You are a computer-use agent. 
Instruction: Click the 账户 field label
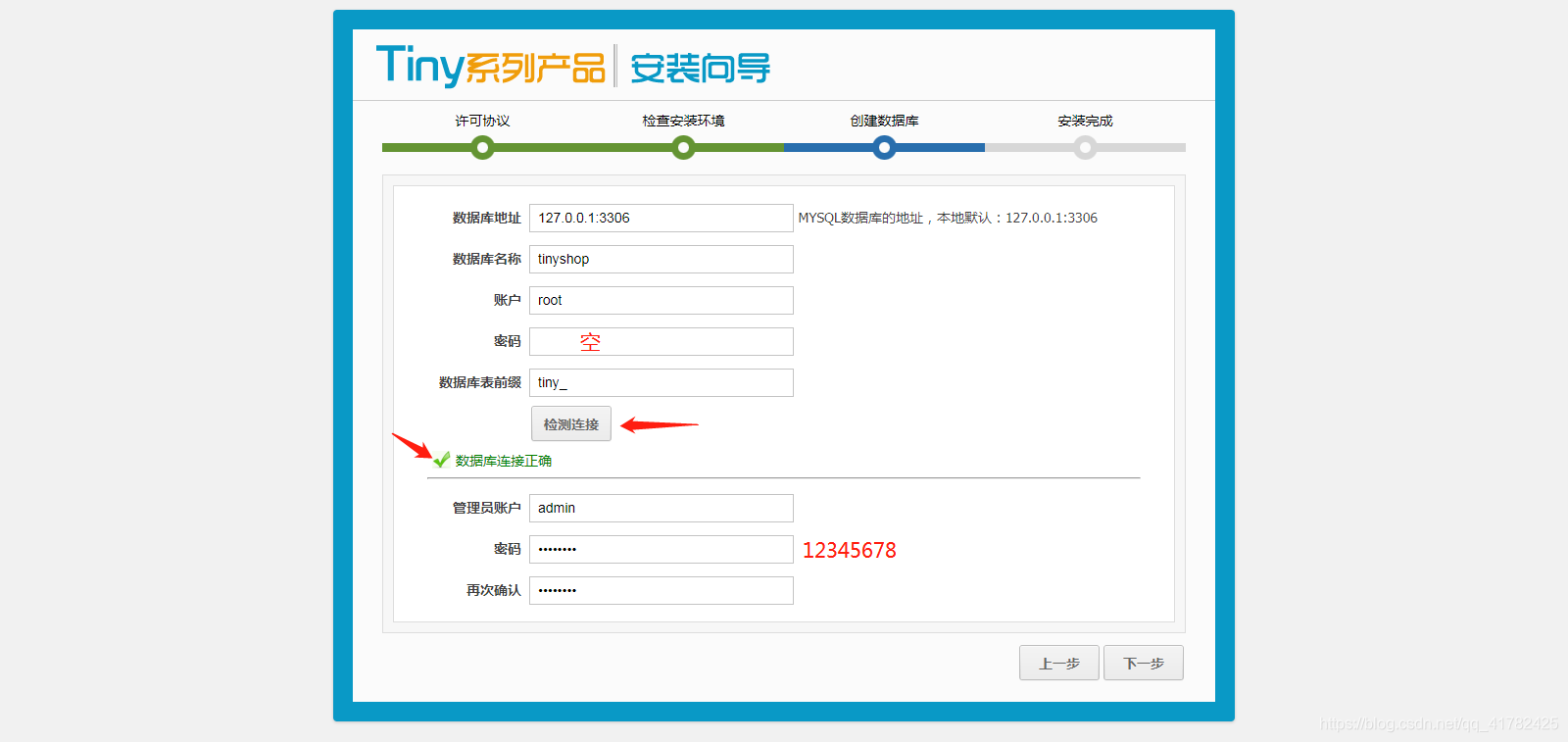coord(508,300)
